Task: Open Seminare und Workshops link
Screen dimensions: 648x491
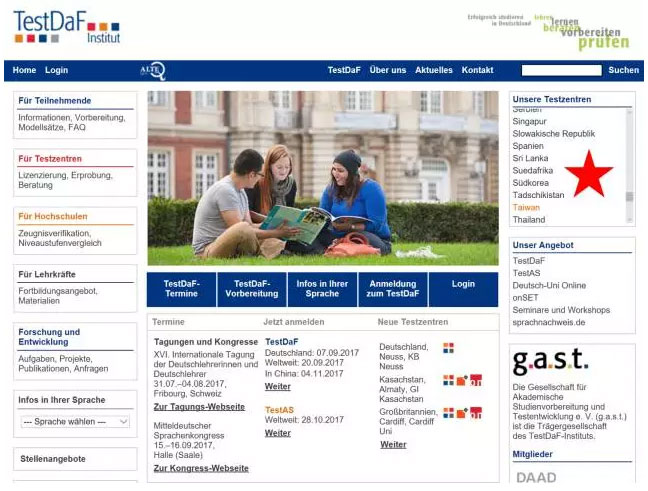Action: (x=561, y=310)
